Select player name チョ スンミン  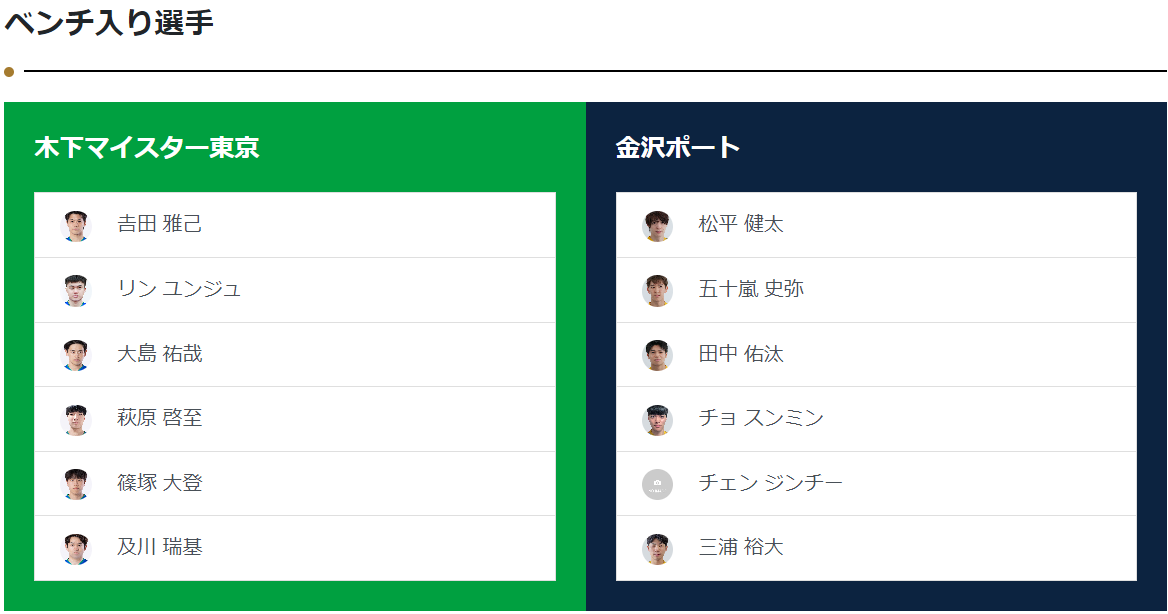(x=761, y=418)
